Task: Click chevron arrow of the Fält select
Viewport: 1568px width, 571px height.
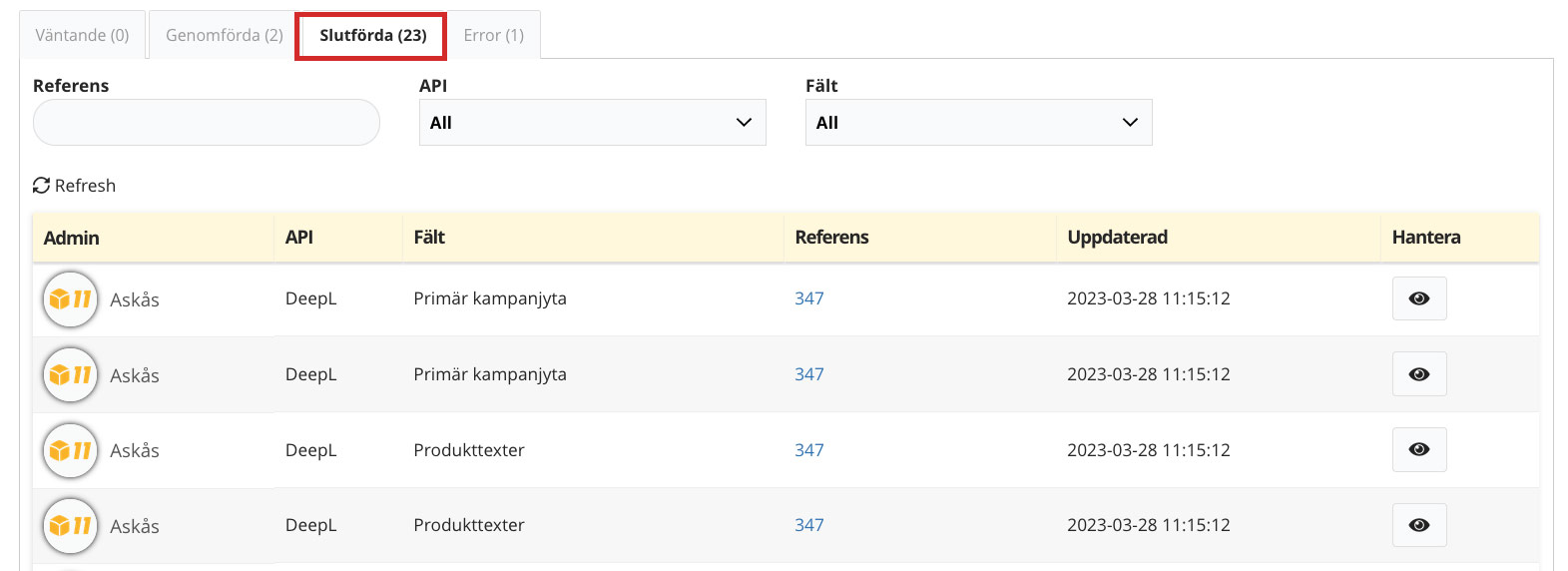Action: pos(1130,123)
